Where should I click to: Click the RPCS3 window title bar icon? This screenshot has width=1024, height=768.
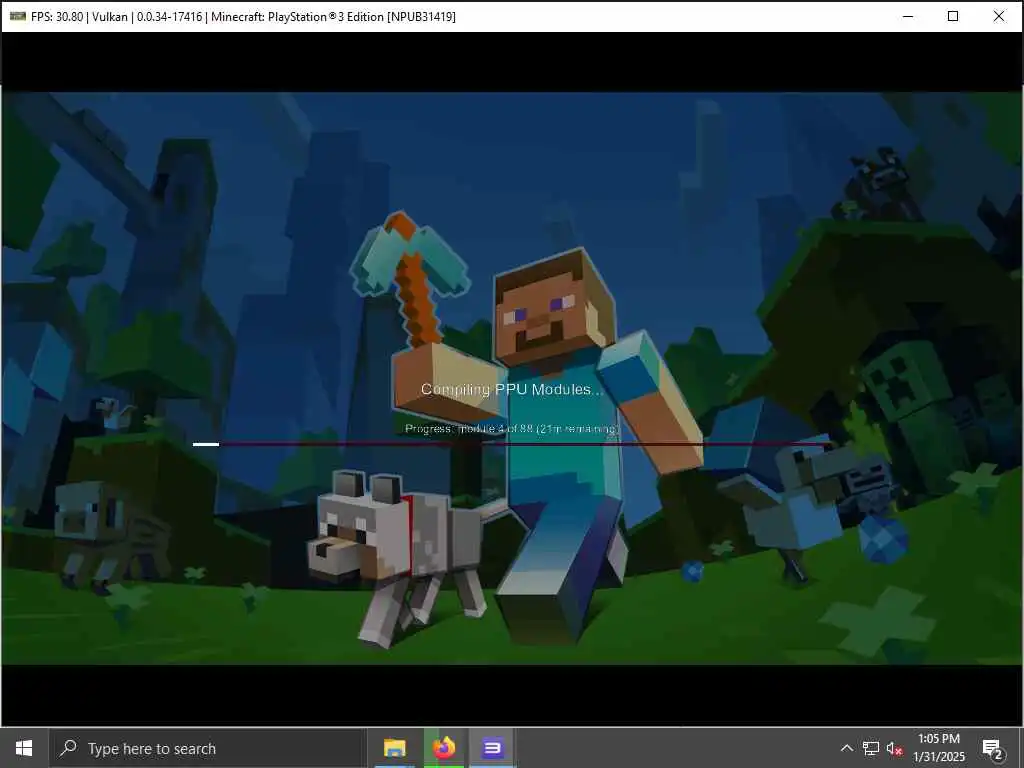tap(18, 16)
